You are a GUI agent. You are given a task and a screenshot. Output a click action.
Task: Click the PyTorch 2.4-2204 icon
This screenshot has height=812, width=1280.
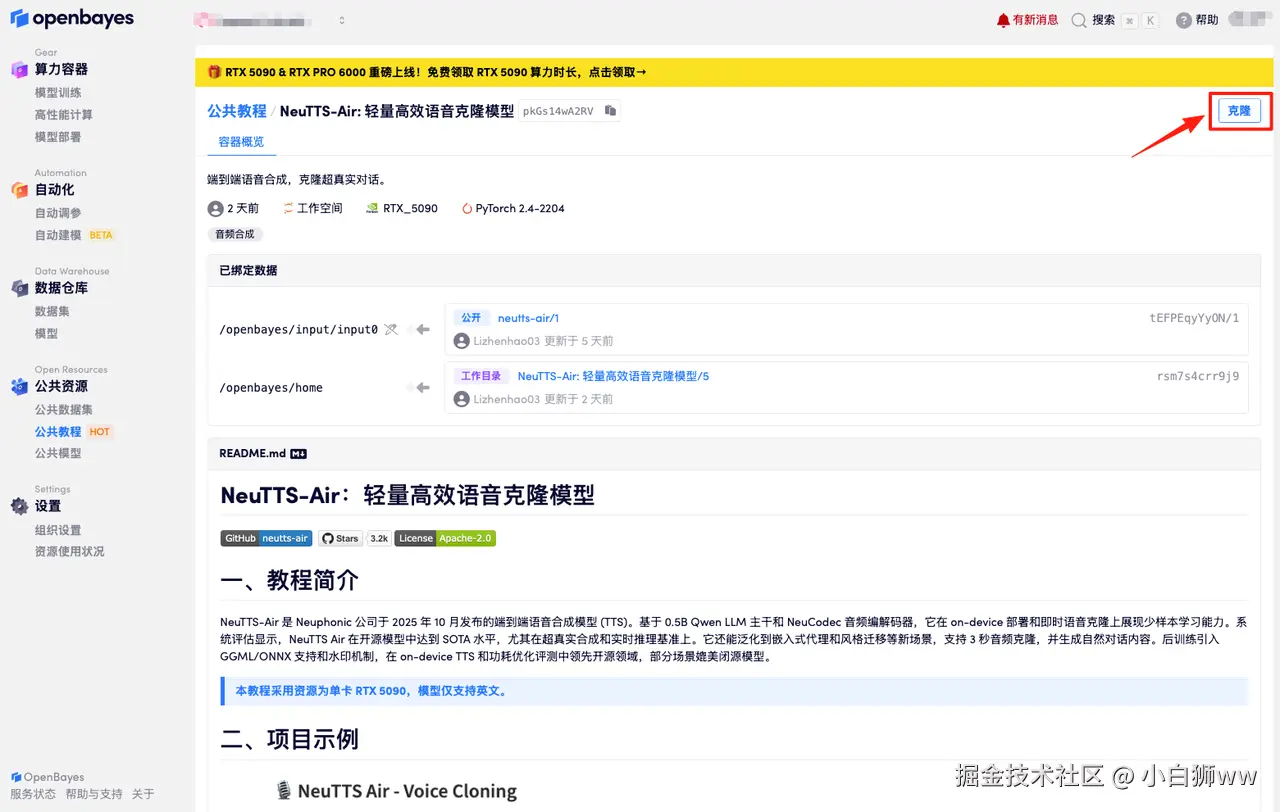pos(467,209)
